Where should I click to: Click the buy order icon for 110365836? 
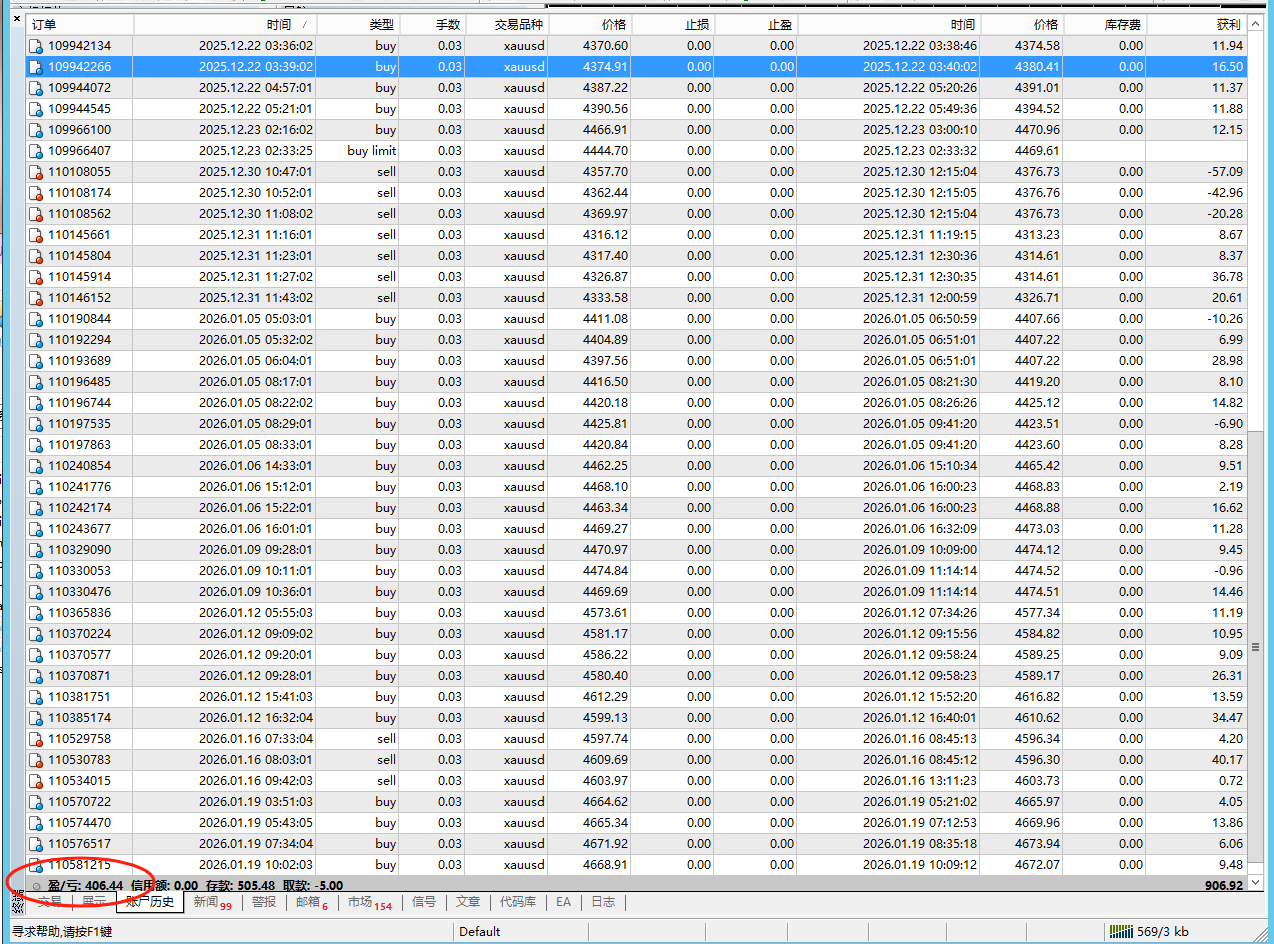tap(36, 613)
